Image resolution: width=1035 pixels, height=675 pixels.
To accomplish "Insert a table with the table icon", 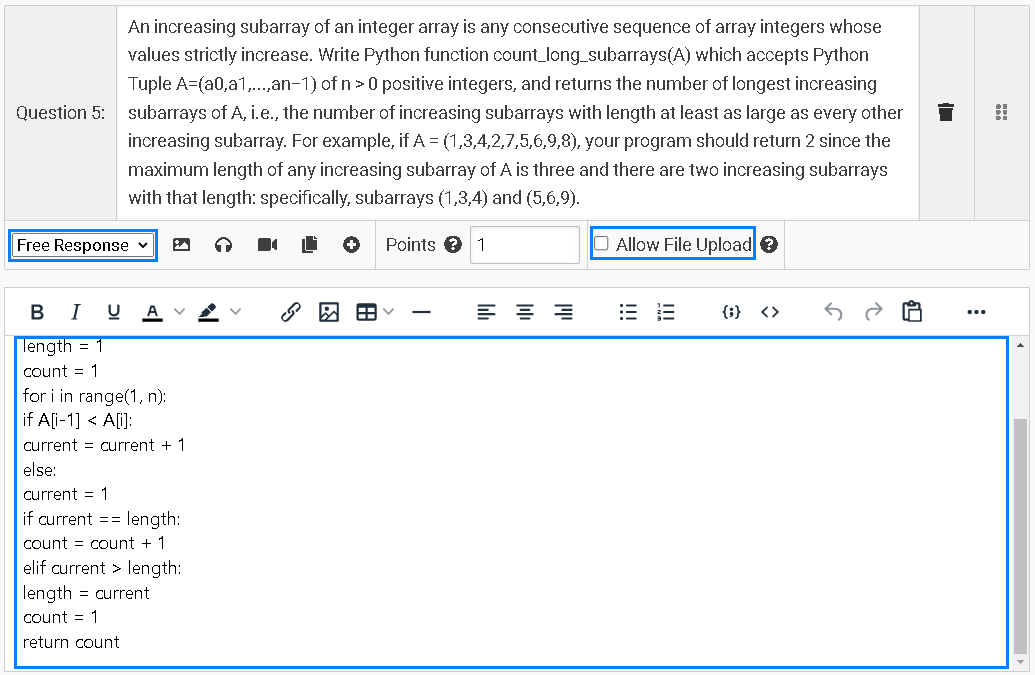I will coord(366,312).
